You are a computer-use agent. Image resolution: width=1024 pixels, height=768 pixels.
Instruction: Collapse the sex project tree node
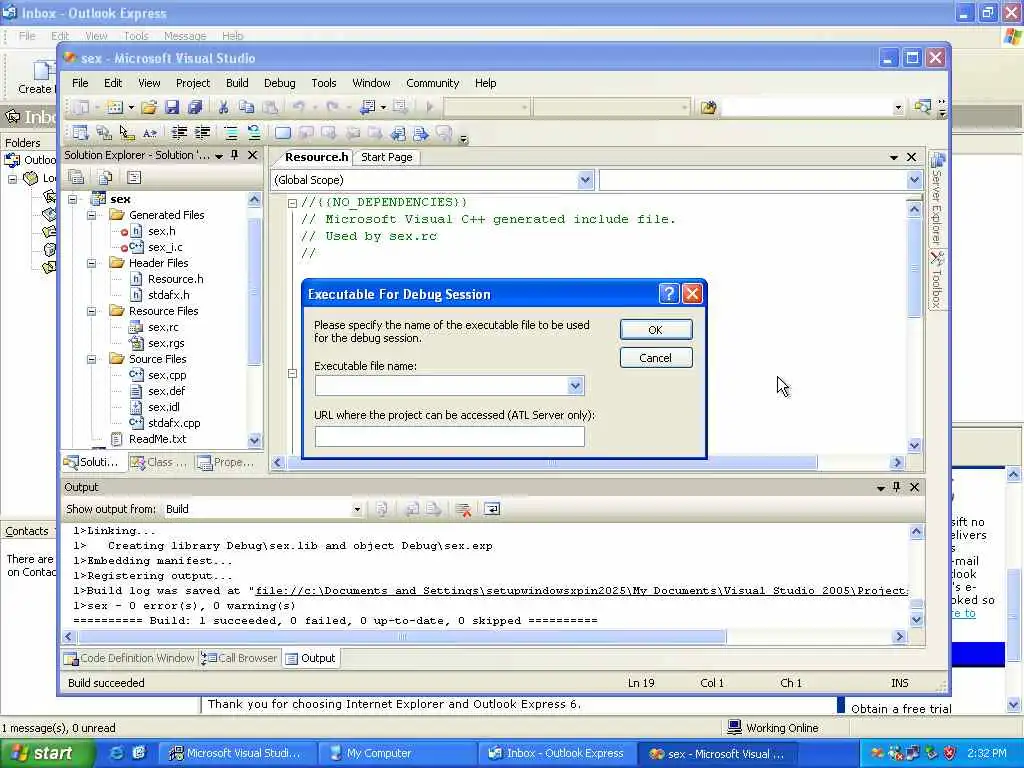point(73,199)
